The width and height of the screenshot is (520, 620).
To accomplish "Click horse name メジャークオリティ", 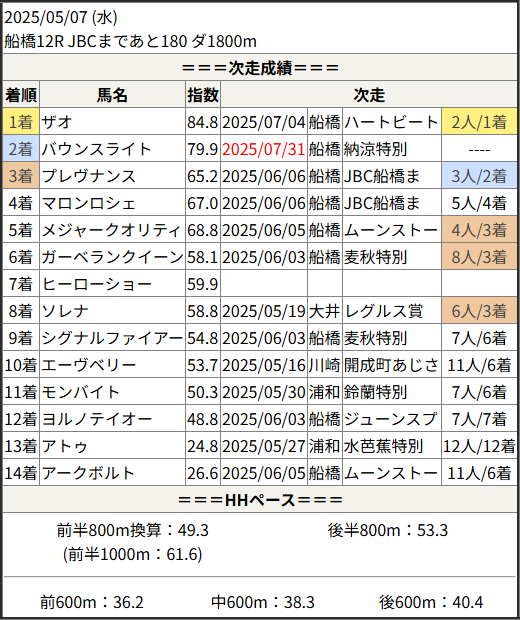I will [111, 230].
